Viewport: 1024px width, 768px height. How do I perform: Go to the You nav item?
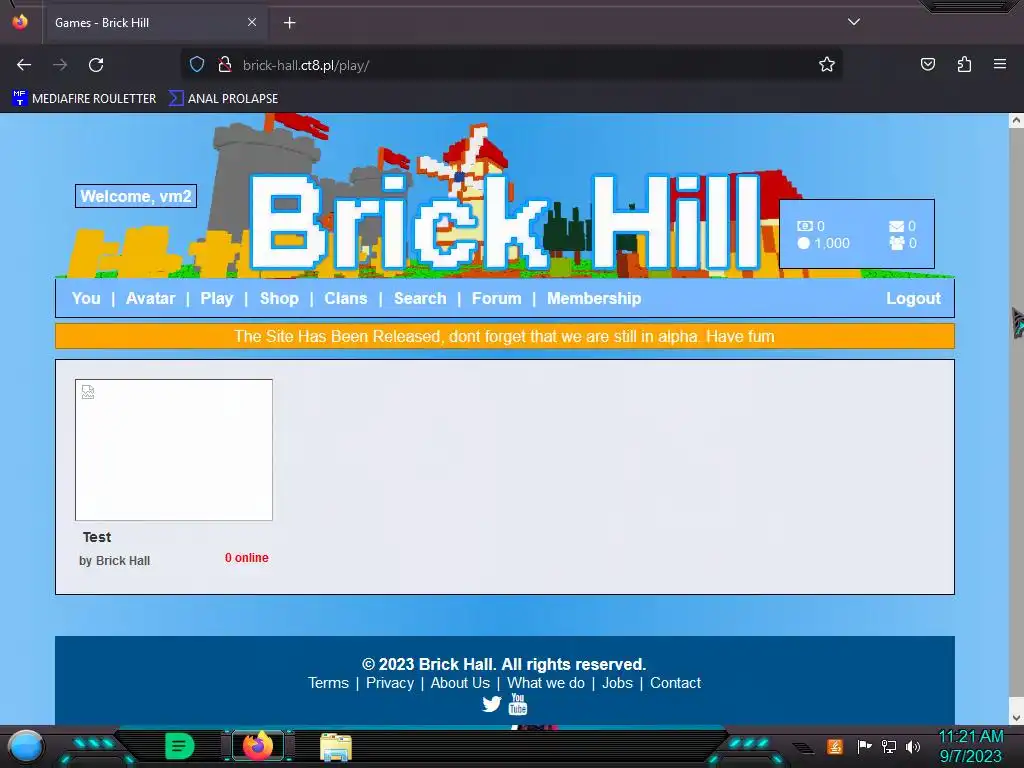pos(86,298)
